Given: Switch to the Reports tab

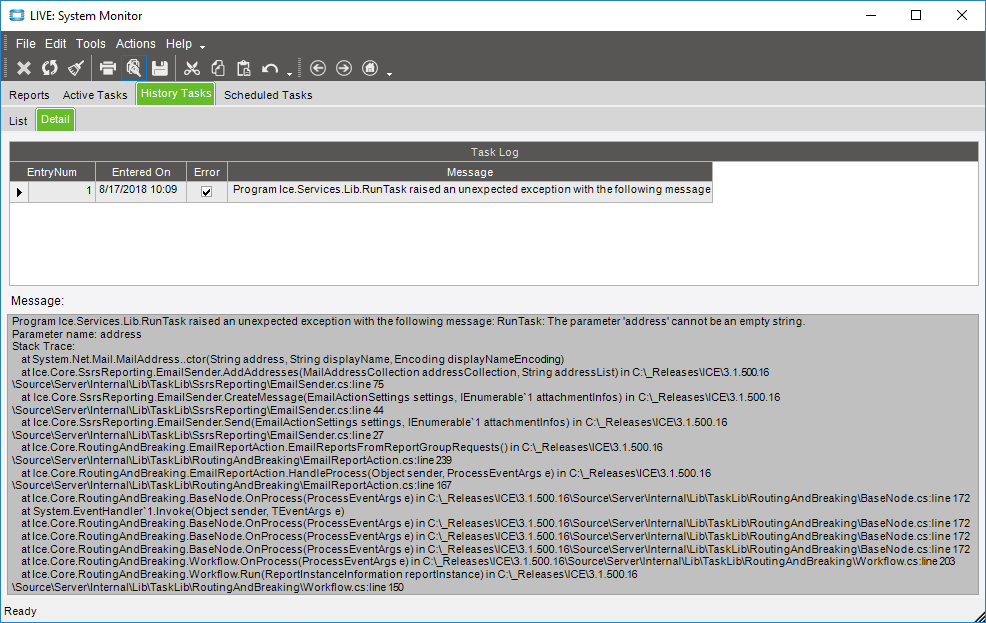Looking at the screenshot, I should tap(29, 95).
